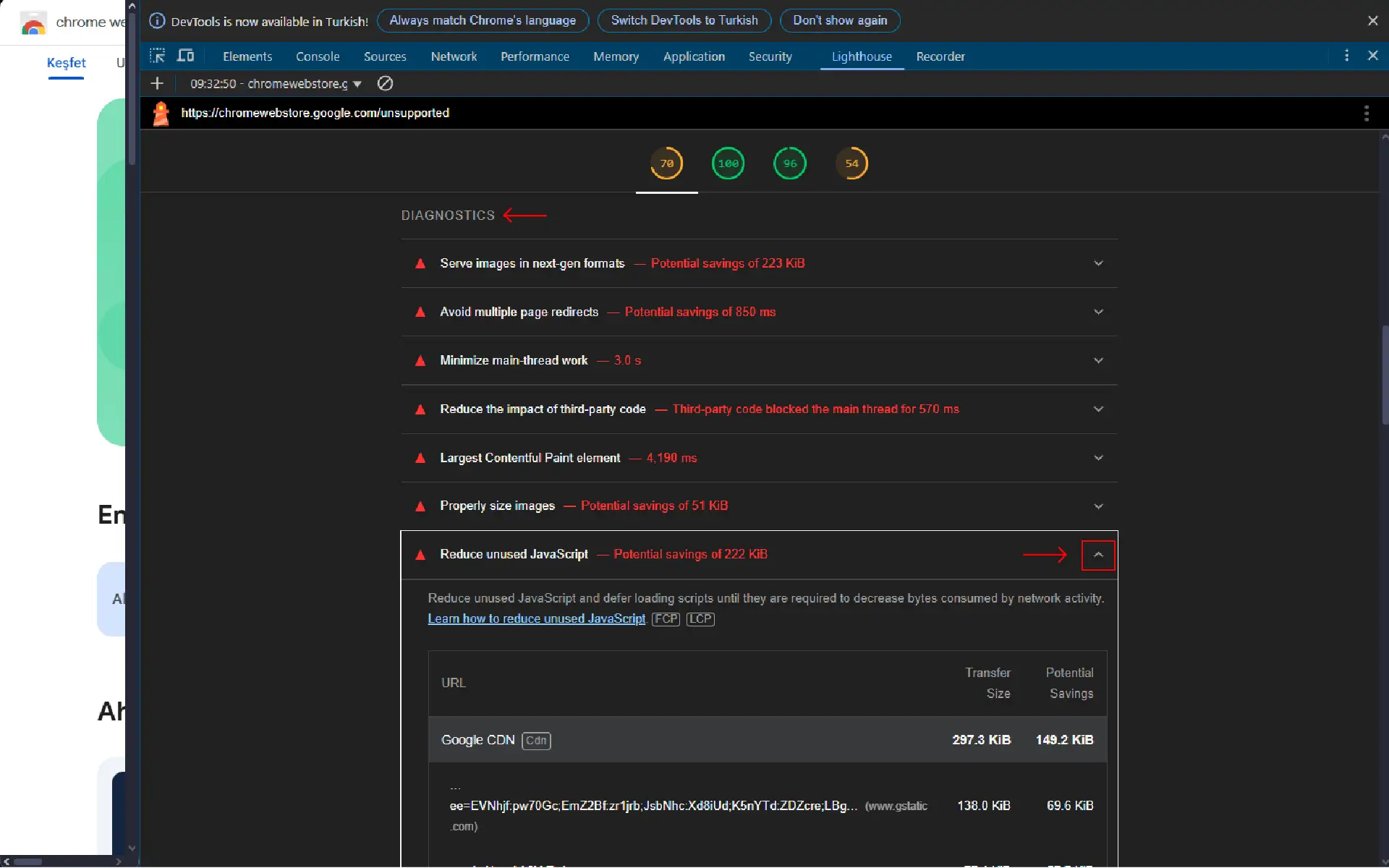
Task: Expand Reduce the impact of third-party code
Action: [1098, 409]
